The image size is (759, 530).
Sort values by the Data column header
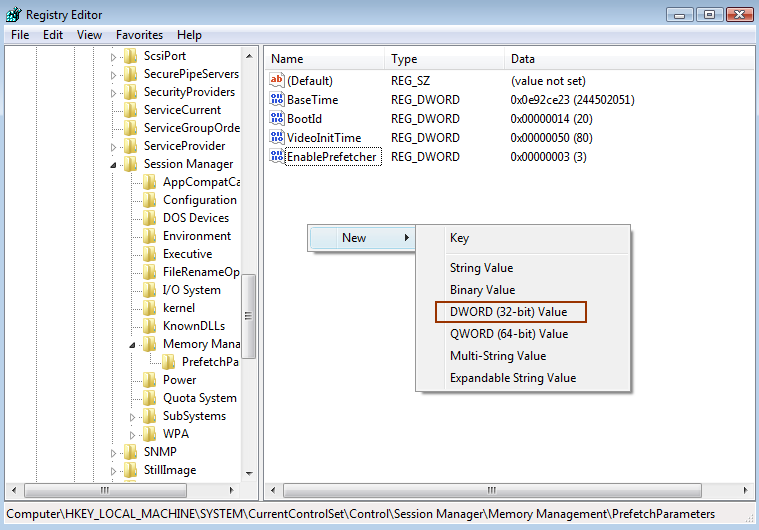click(x=629, y=59)
